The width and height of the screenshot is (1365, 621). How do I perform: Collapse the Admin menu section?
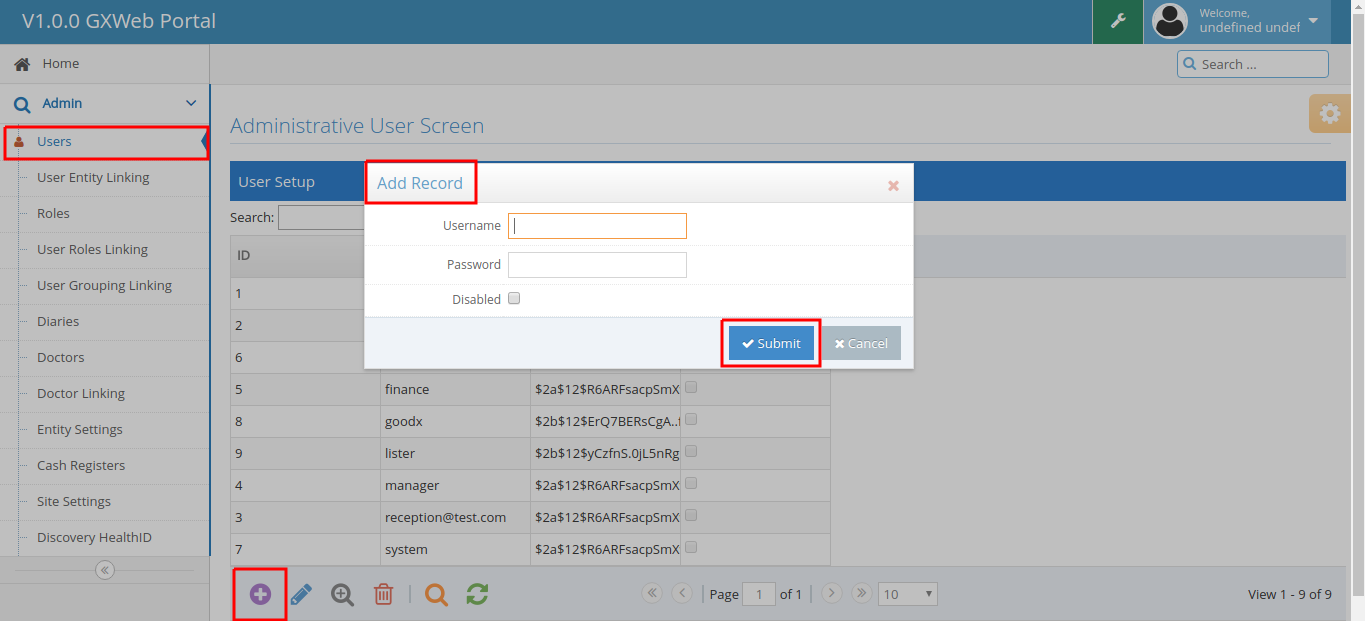click(191, 103)
